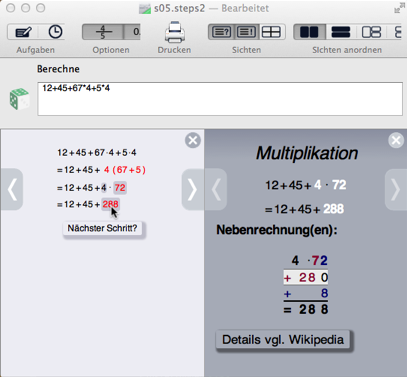The image size is (407, 377).
Task: Select the fraction 4/5 display option
Action: 103,32
